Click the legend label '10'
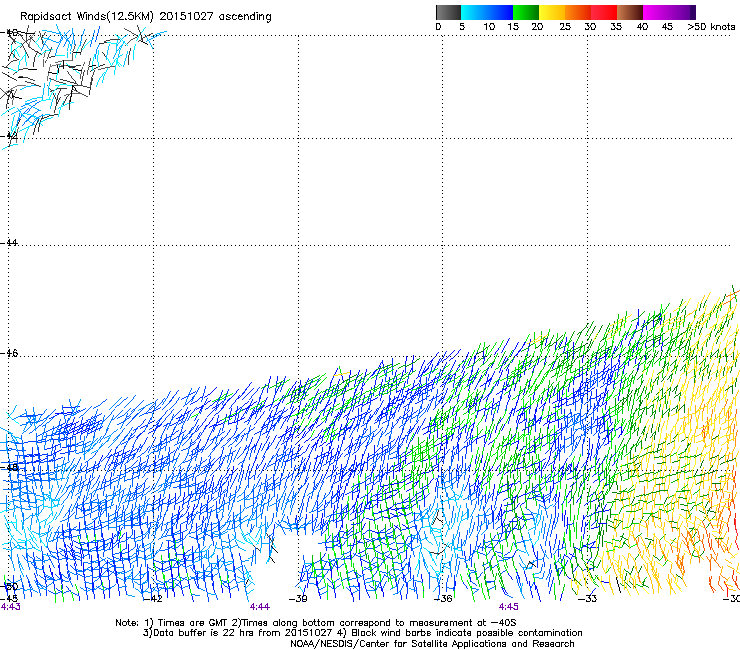The image size is (740, 650). [489, 27]
